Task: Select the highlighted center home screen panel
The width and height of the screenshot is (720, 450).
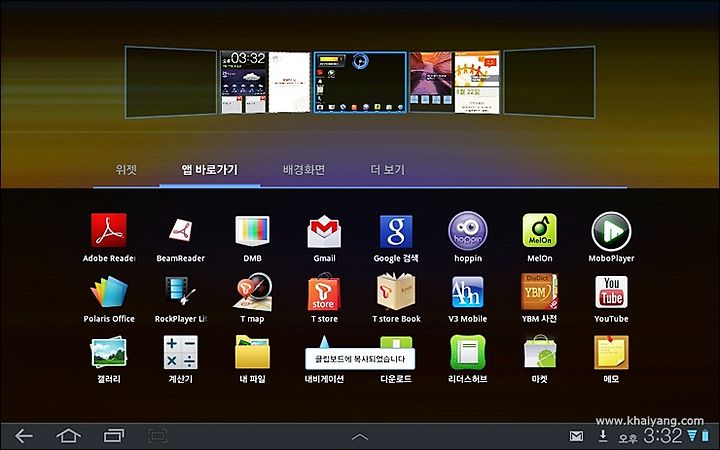Action: pos(360,82)
